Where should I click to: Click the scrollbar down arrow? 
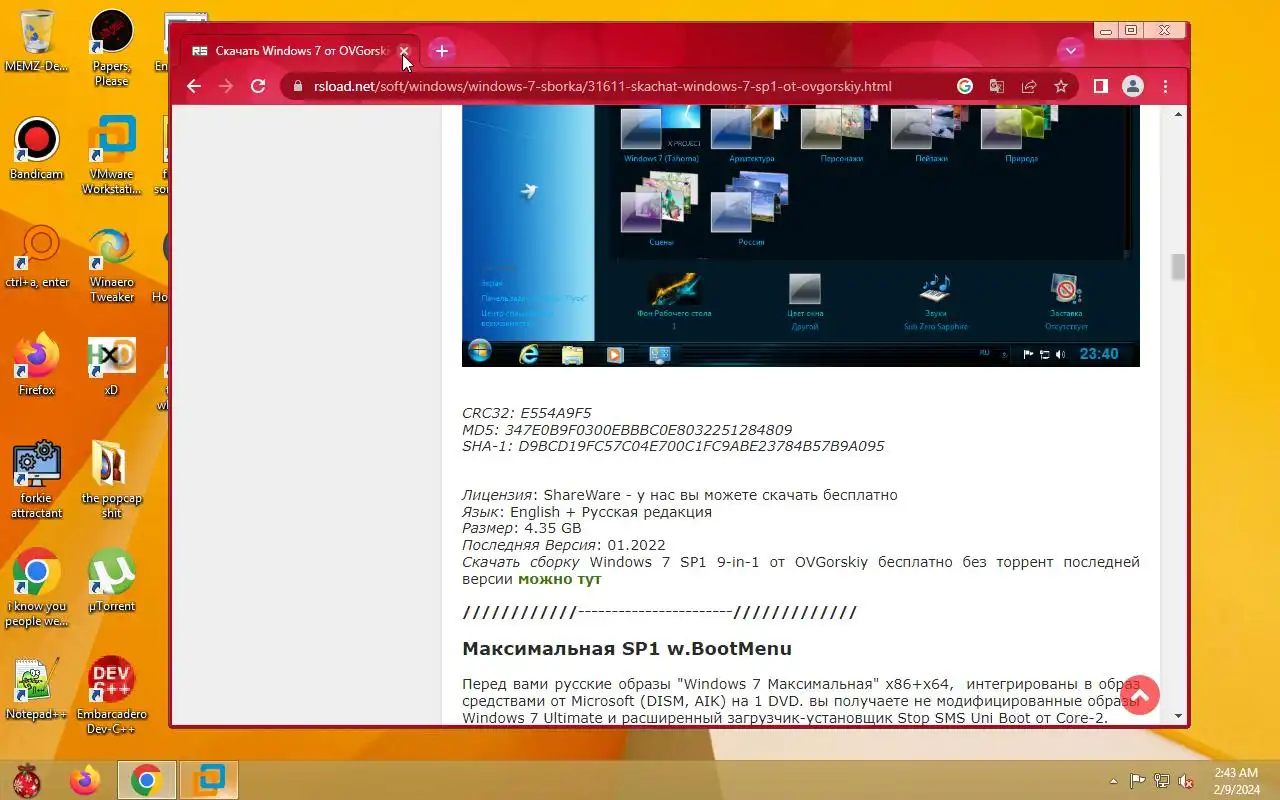pyautogui.click(x=1178, y=716)
